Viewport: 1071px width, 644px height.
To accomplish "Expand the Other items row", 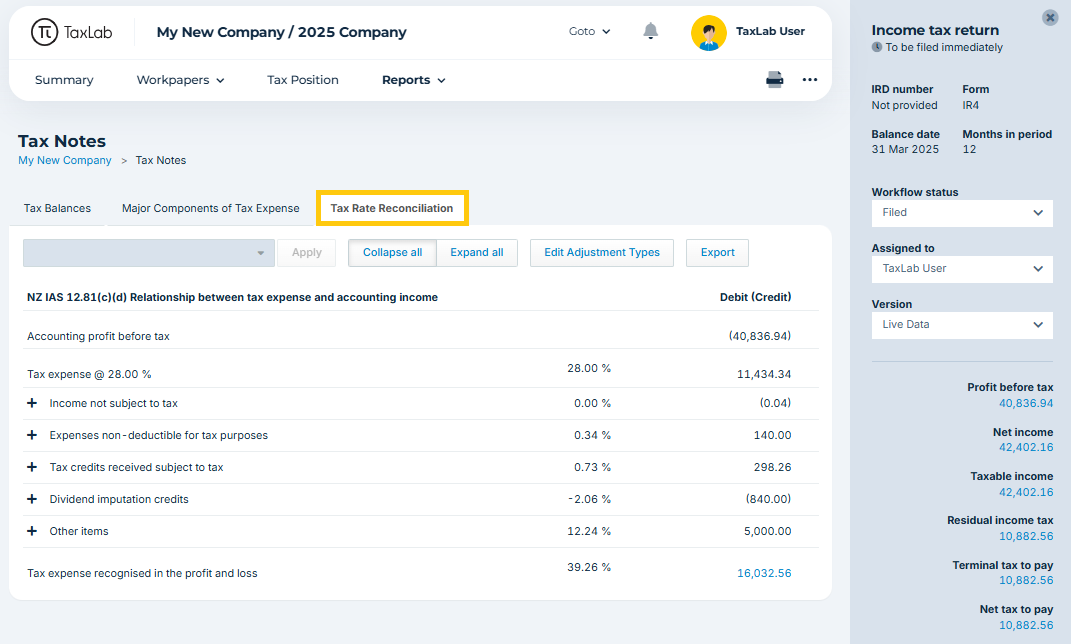I will 32,531.
